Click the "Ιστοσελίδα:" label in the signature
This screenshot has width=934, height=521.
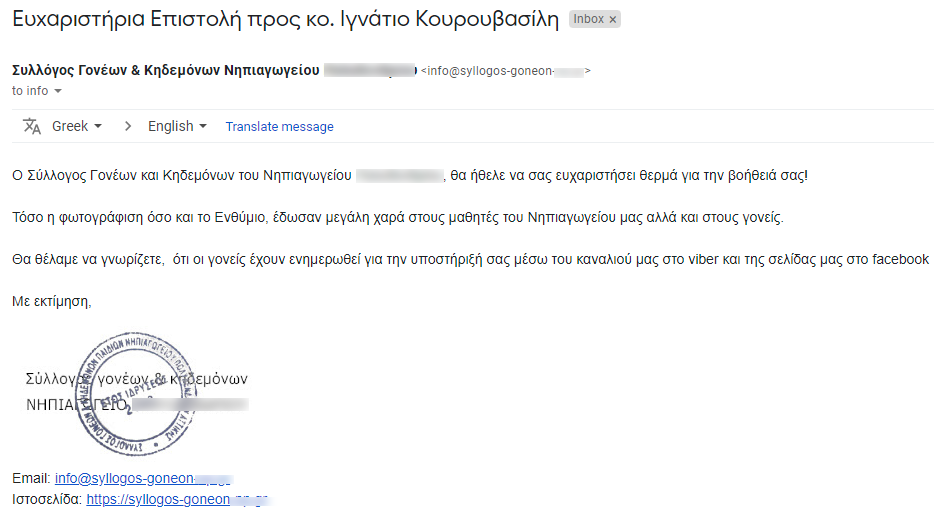[47, 499]
